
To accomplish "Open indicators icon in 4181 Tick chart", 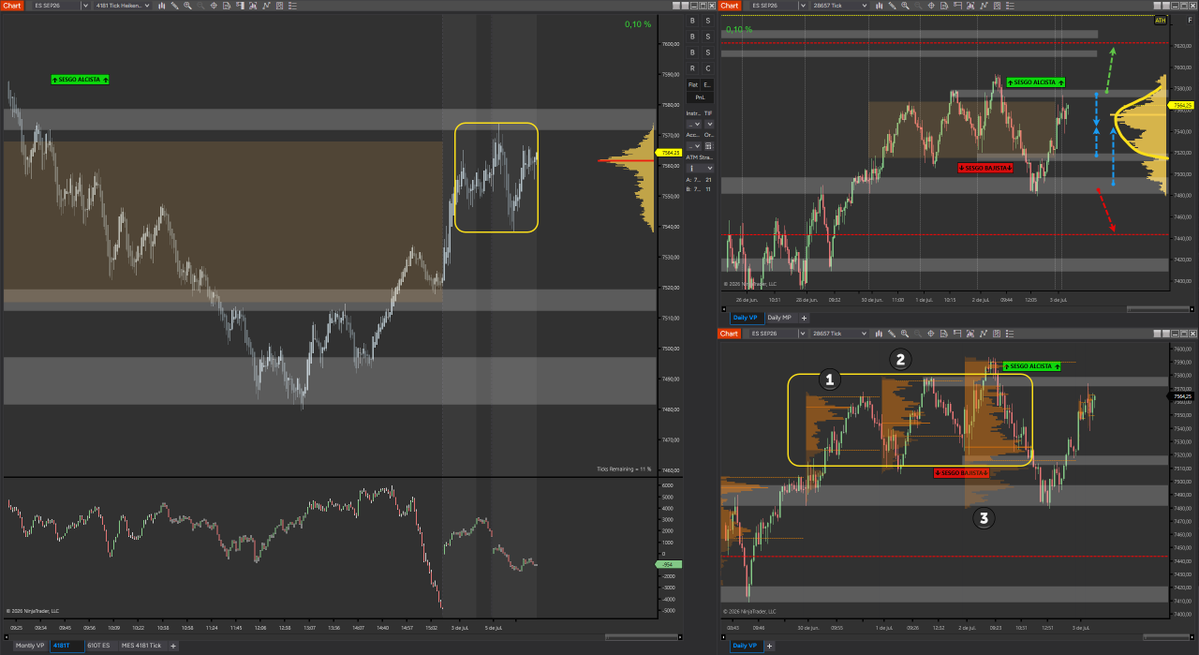I will pos(253,5).
